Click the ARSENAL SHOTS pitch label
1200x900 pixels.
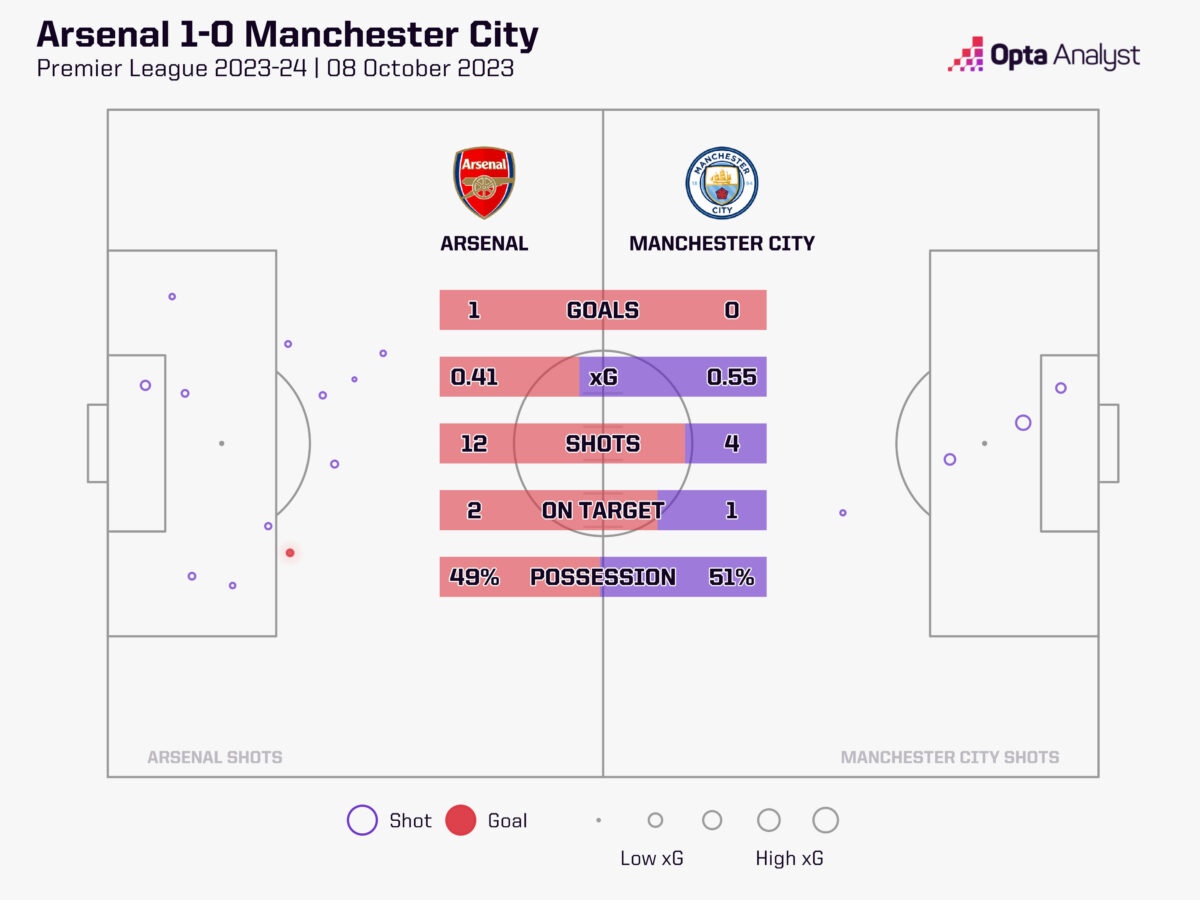pos(215,757)
